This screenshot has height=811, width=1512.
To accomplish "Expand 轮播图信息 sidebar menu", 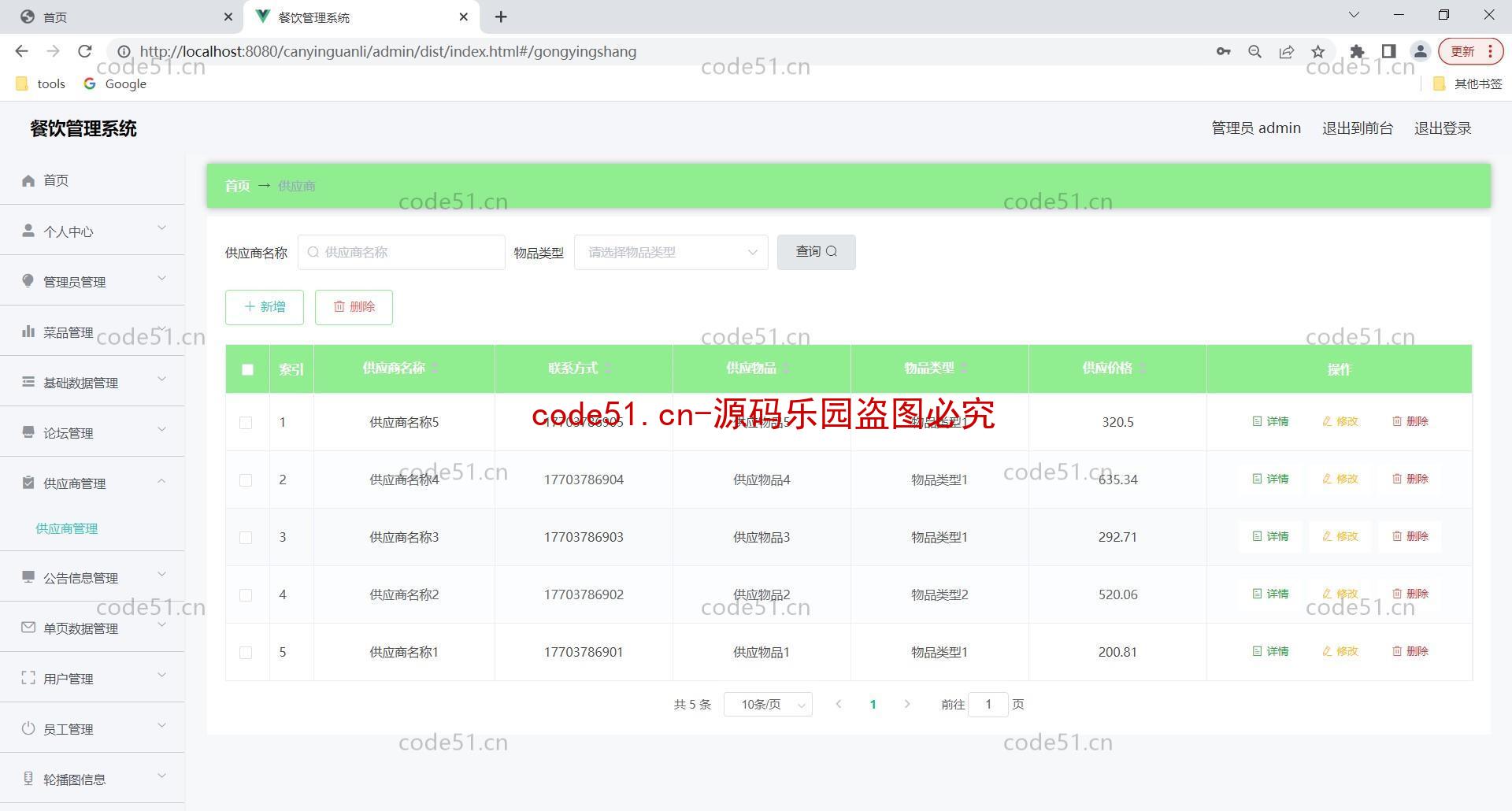I will click(92, 779).
